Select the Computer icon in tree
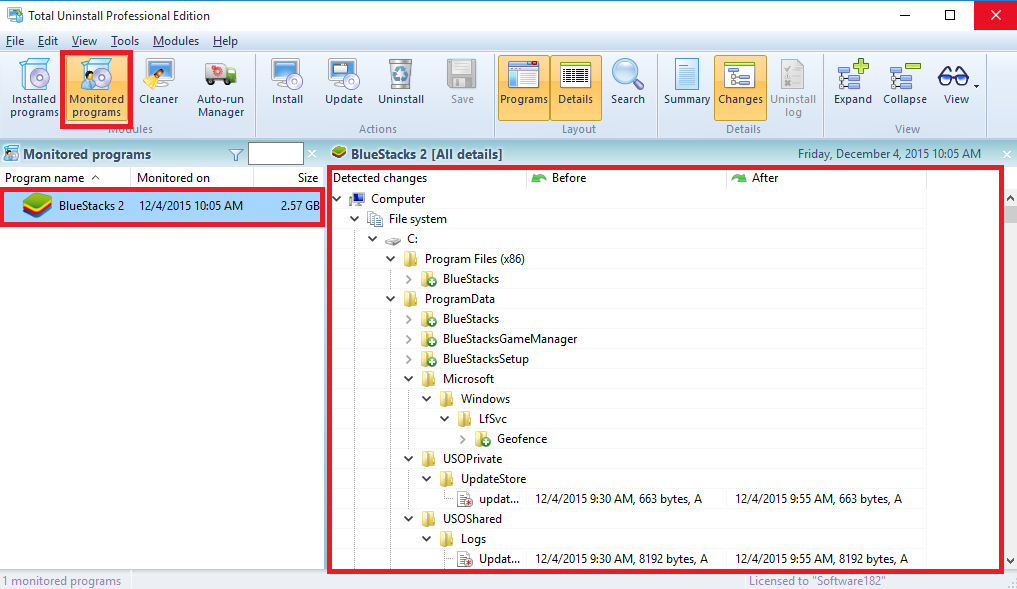Viewport: 1017px width, 589px height. [x=357, y=198]
